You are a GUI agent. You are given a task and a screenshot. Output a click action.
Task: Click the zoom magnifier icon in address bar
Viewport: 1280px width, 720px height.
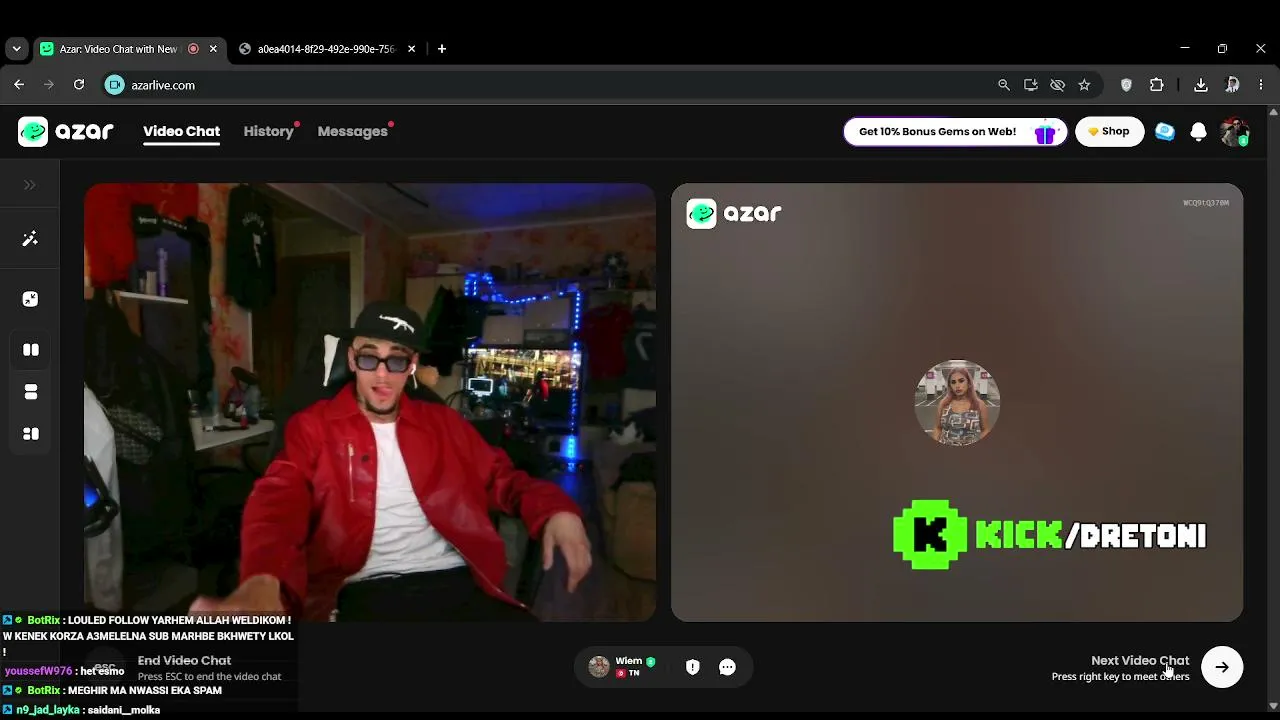(1004, 85)
